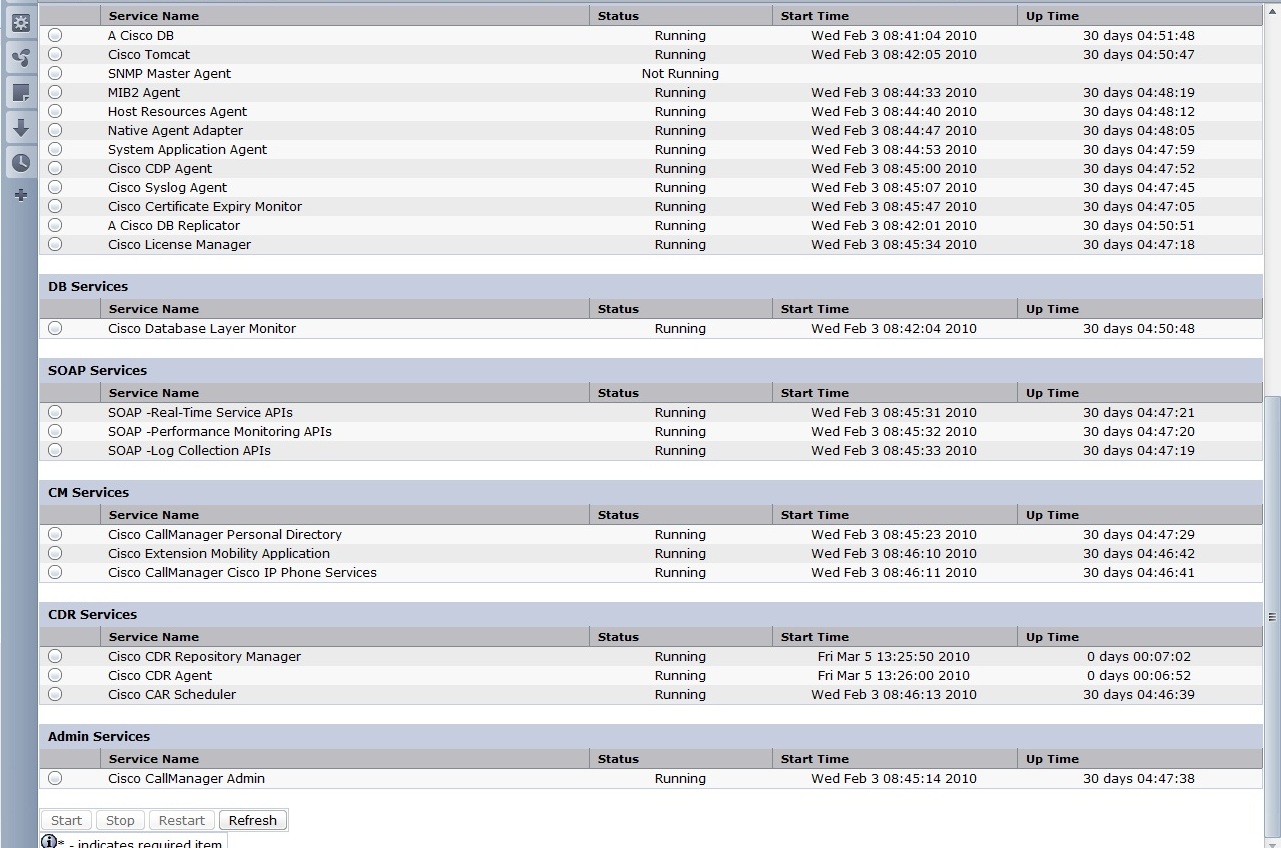The height and width of the screenshot is (848, 1281).
Task: Select the Cisco CDR Agent radio button
Action: tap(55, 675)
